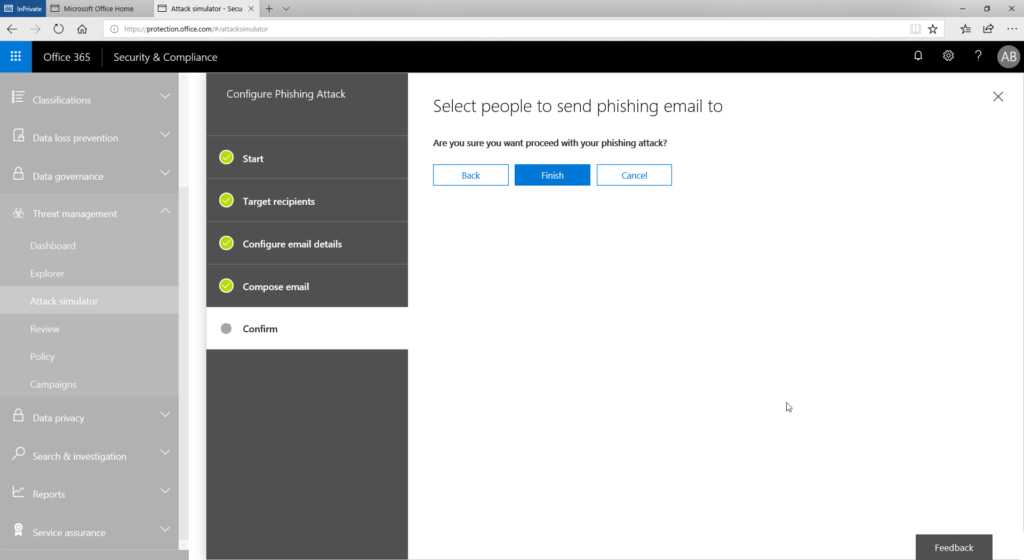Open the Office 365 app launcher waffle
Image resolution: width=1024 pixels, height=560 pixels.
[16, 57]
